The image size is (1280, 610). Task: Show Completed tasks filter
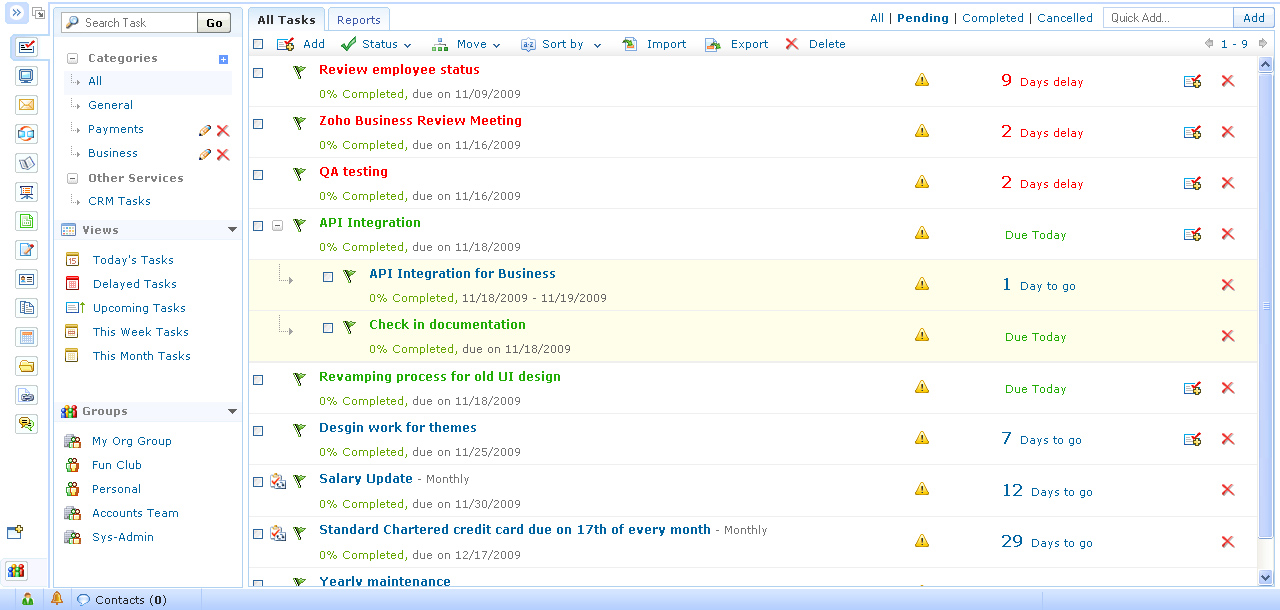pyautogui.click(x=992, y=18)
